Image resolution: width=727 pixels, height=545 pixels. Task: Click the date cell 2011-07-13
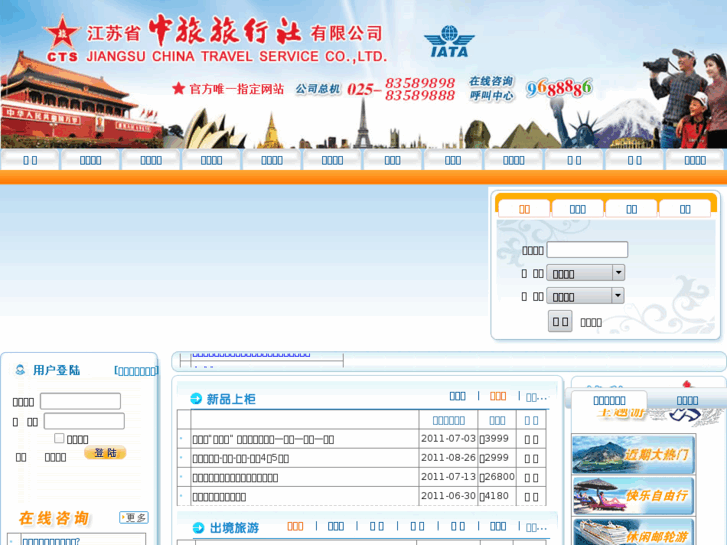[x=448, y=476]
